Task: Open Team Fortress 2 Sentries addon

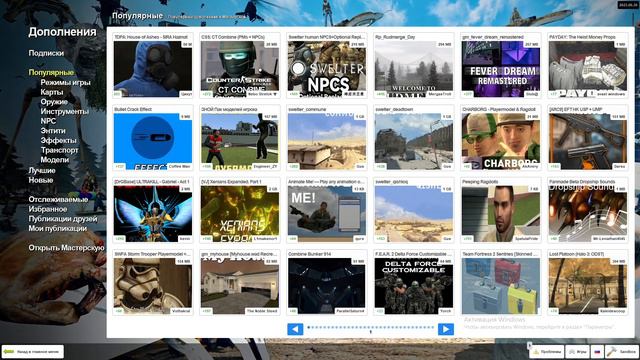Action: tap(501, 283)
